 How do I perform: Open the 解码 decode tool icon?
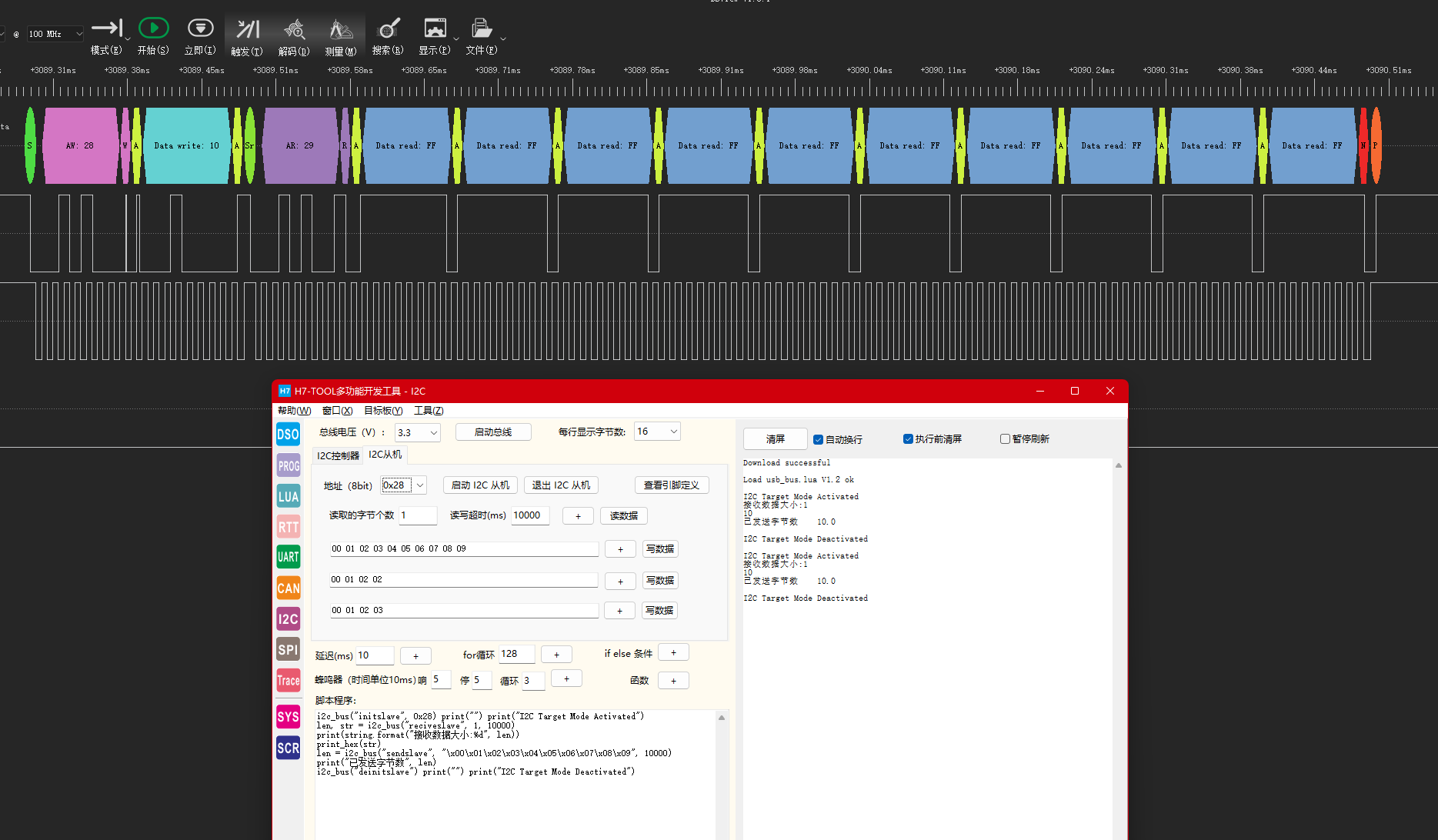click(x=294, y=29)
